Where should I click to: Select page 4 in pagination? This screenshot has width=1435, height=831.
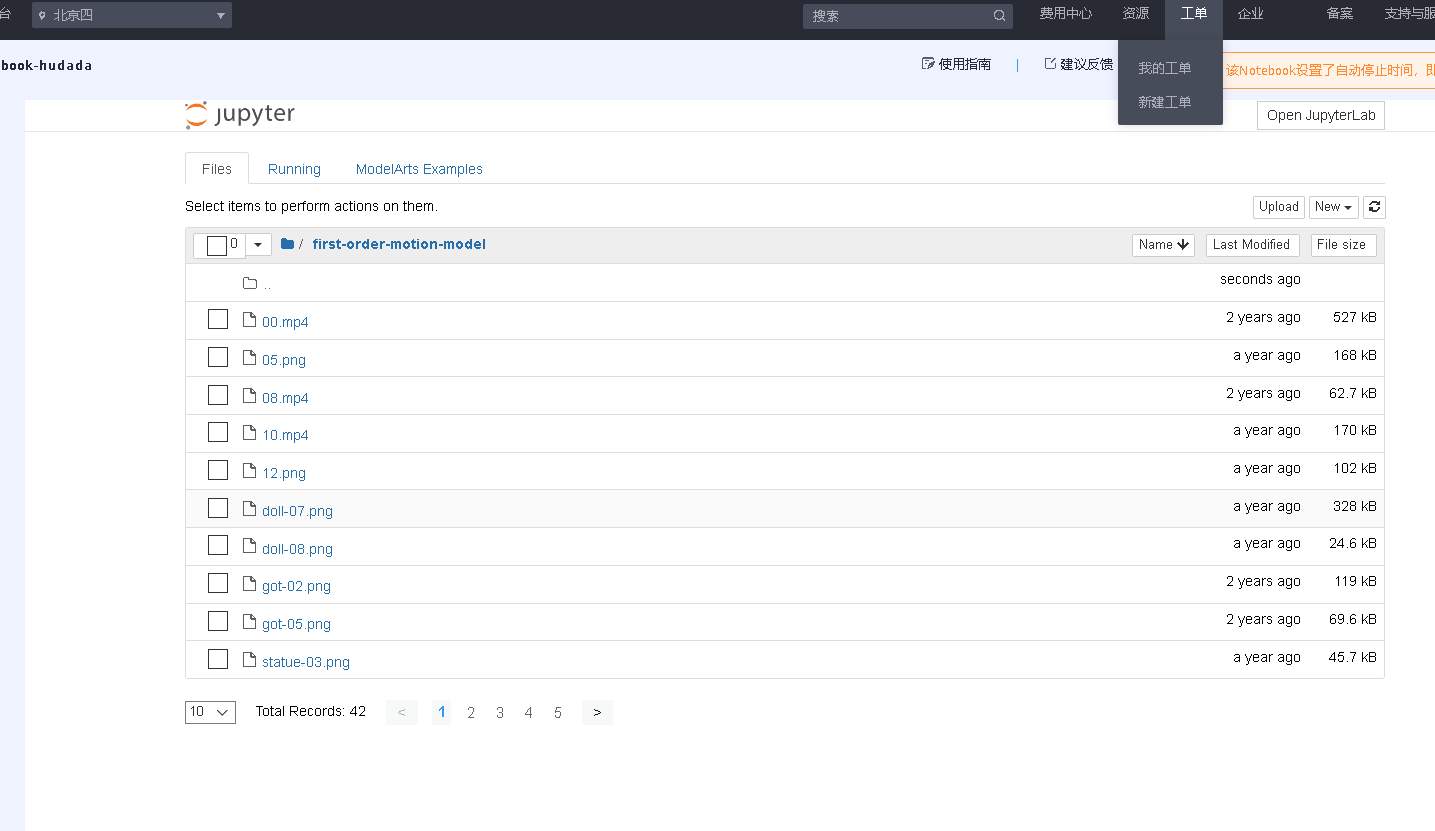pos(529,713)
